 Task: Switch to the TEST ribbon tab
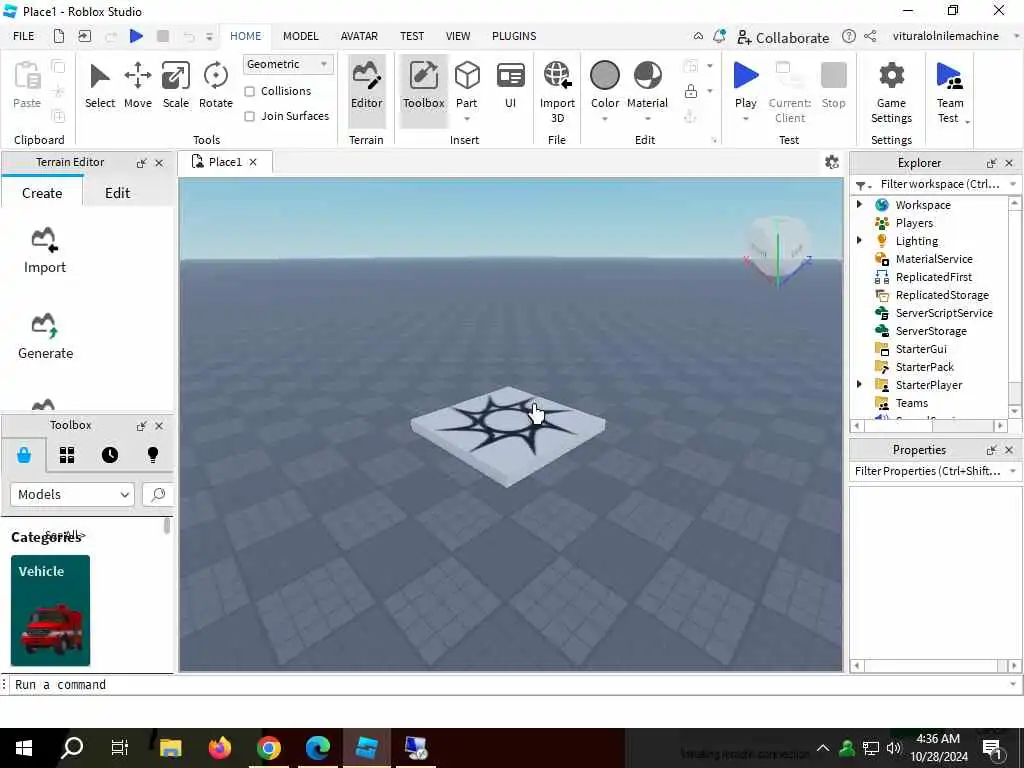(411, 36)
